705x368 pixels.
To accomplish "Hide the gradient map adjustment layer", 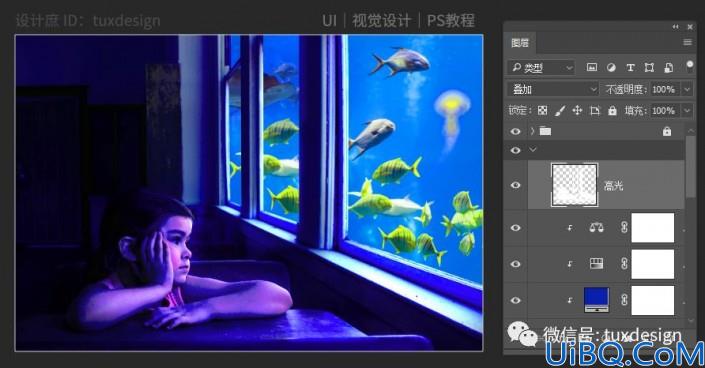I will (515, 264).
